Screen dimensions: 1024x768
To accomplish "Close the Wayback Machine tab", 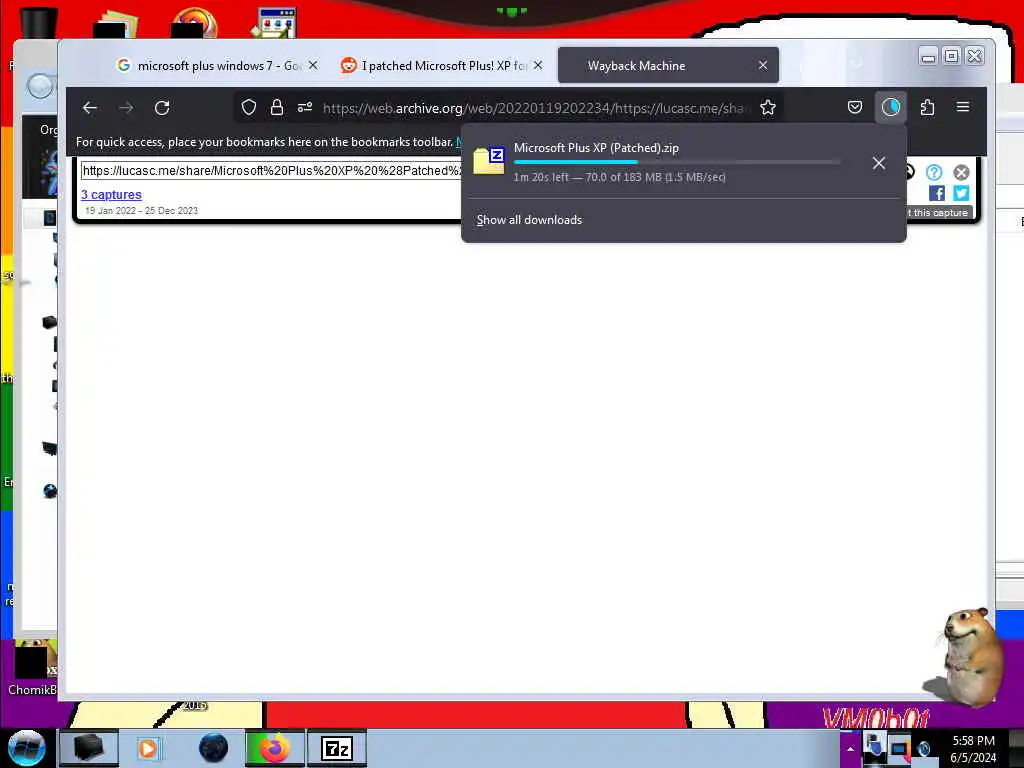I will coord(763,65).
